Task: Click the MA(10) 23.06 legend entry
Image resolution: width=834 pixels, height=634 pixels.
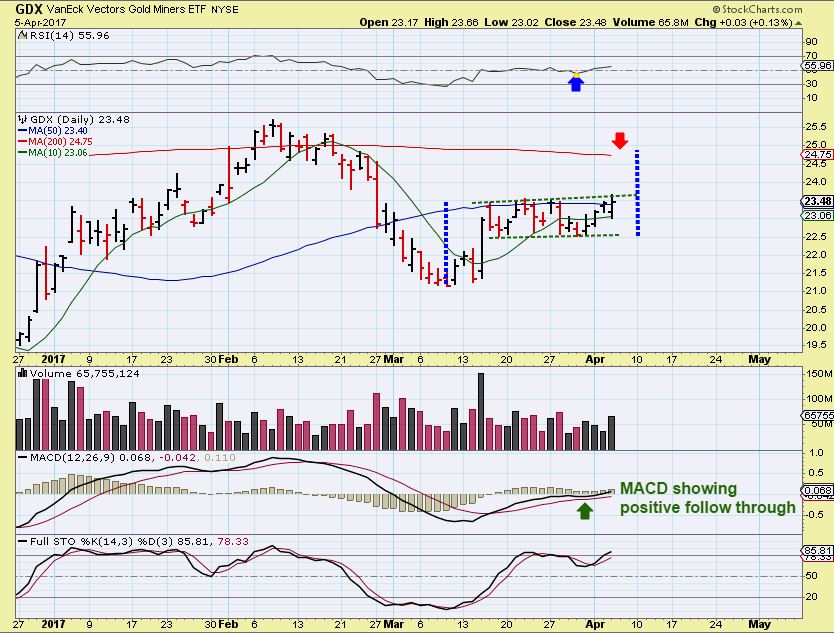Action: tap(53, 153)
